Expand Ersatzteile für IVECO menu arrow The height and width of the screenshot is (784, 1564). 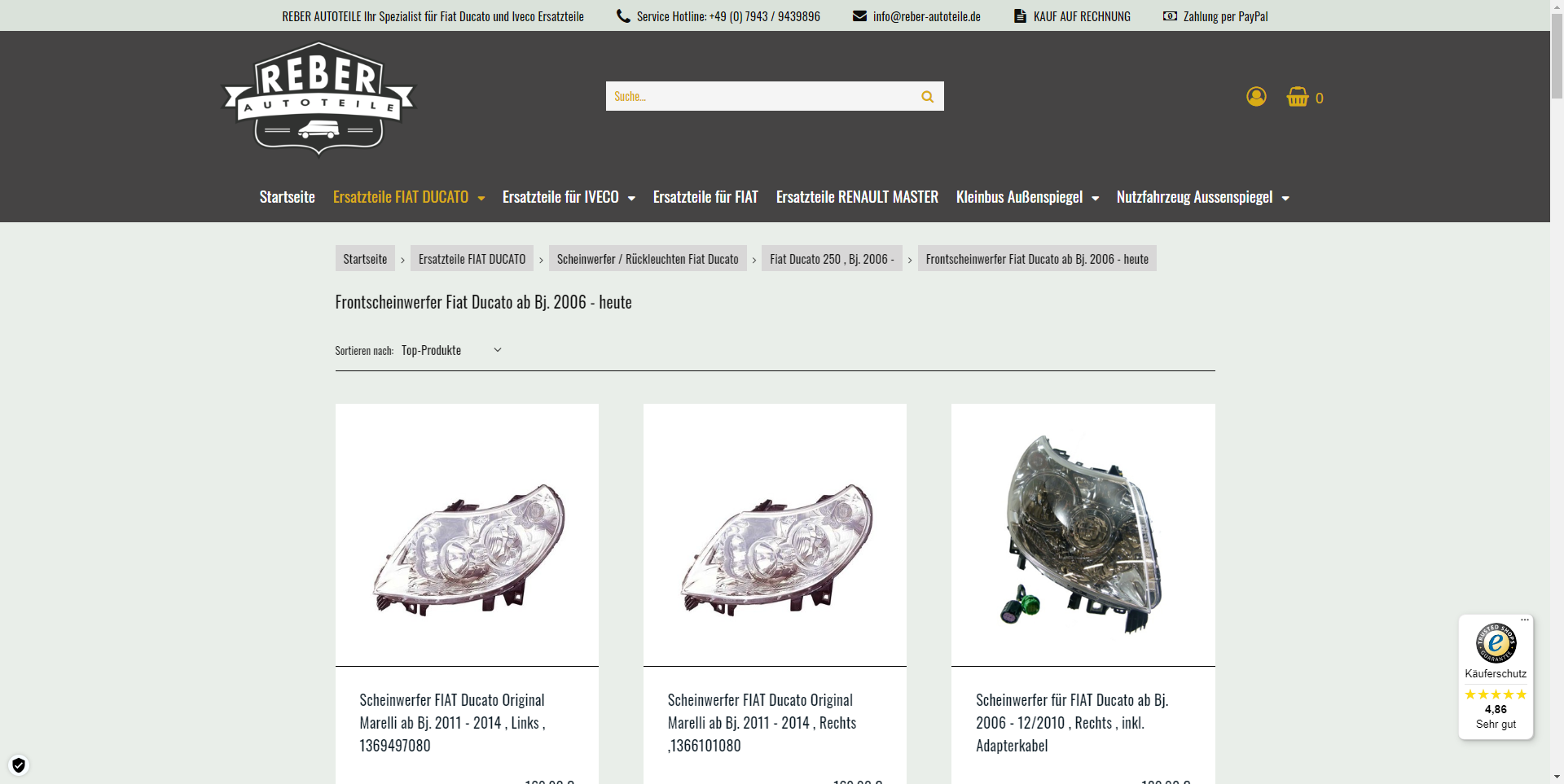631,198
